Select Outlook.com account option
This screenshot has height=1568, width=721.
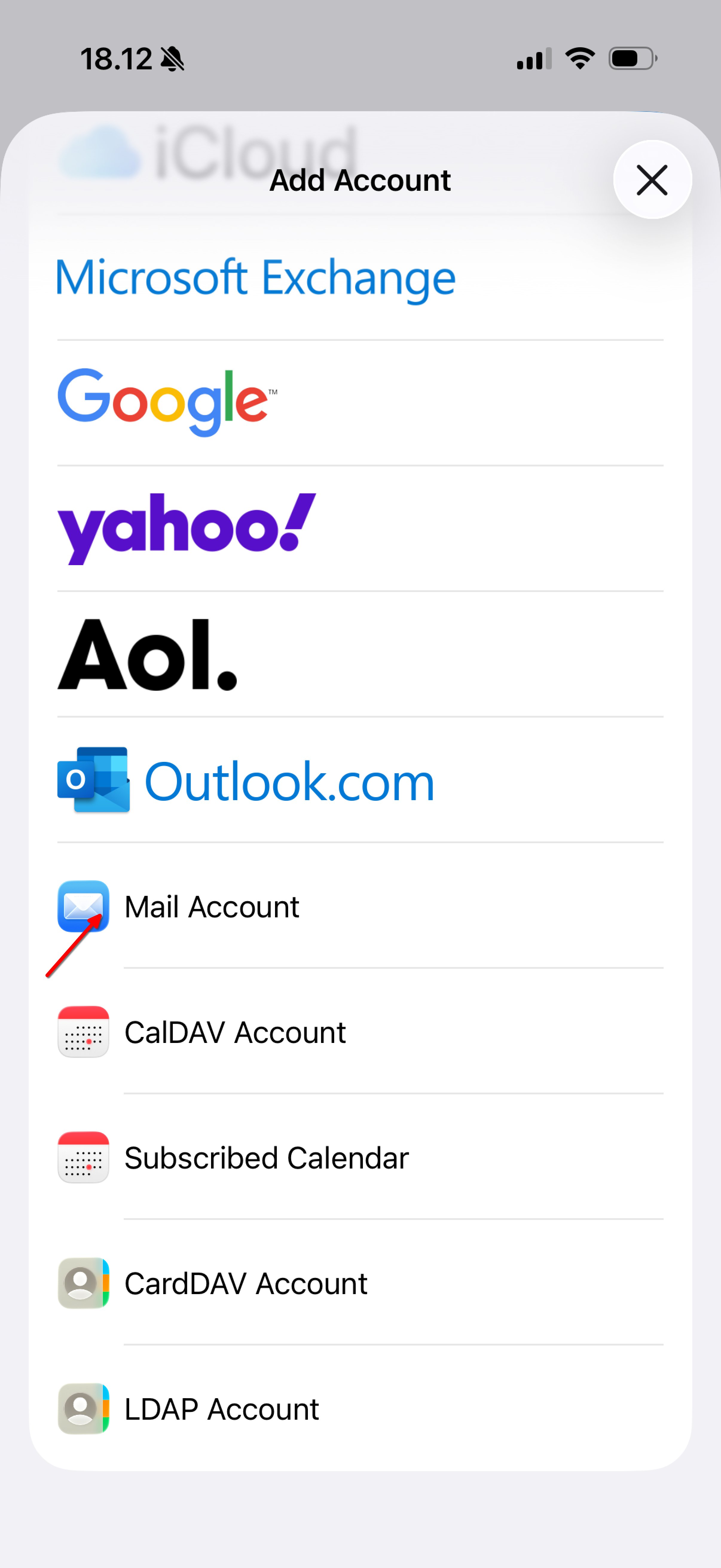[x=360, y=780]
